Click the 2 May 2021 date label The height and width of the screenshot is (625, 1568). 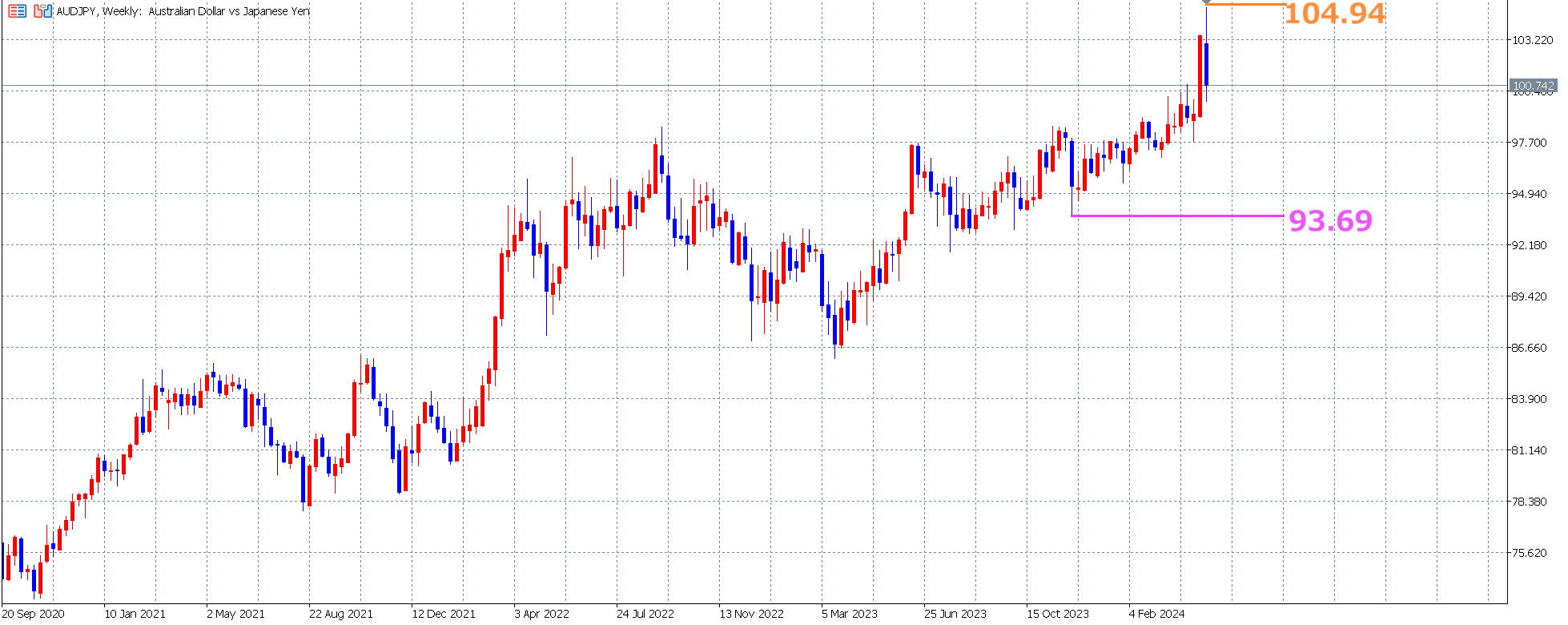[x=235, y=614]
